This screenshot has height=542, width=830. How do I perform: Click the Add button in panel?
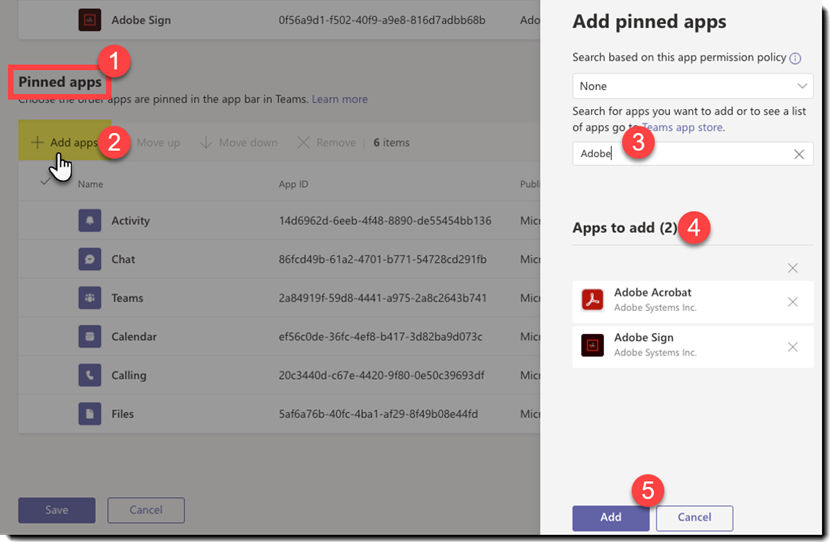(x=611, y=518)
